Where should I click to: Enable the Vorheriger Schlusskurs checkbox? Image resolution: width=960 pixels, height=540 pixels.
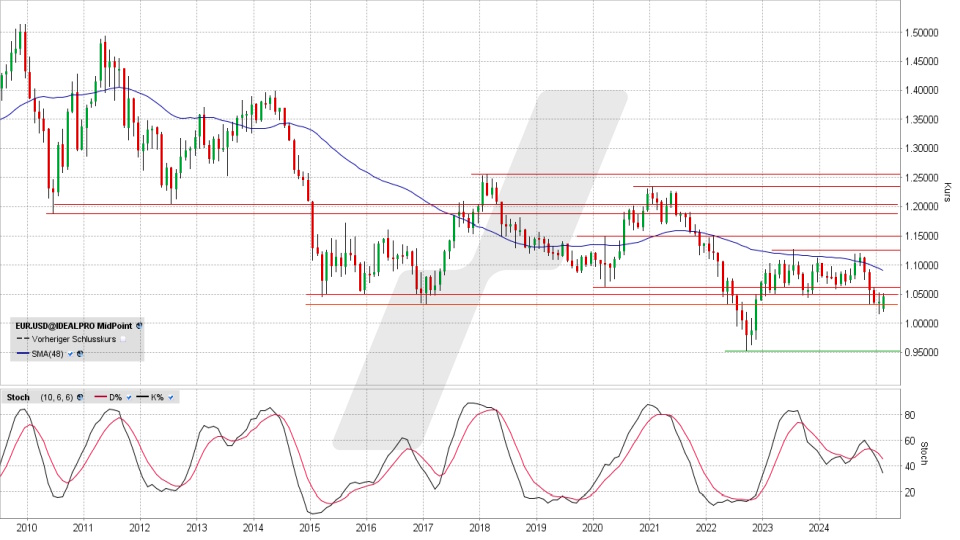point(123,339)
